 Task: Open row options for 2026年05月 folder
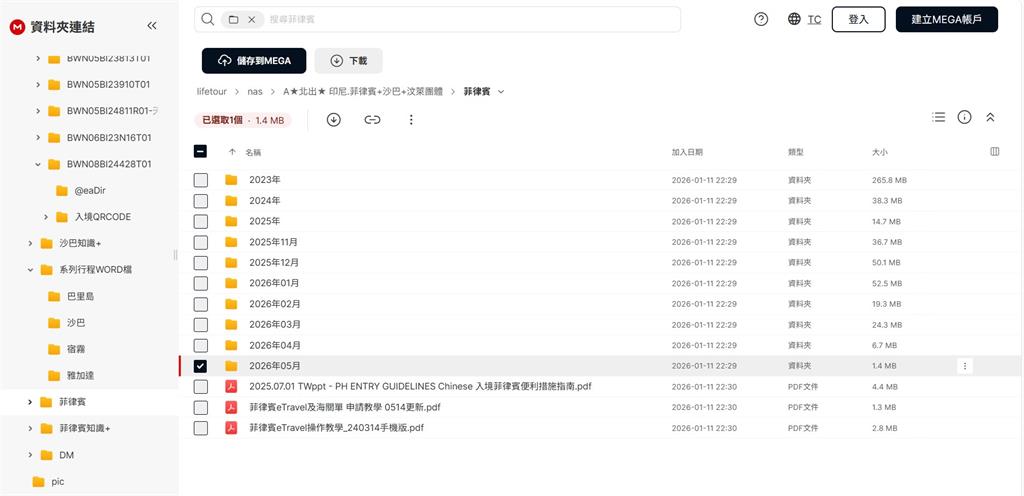(x=965, y=366)
